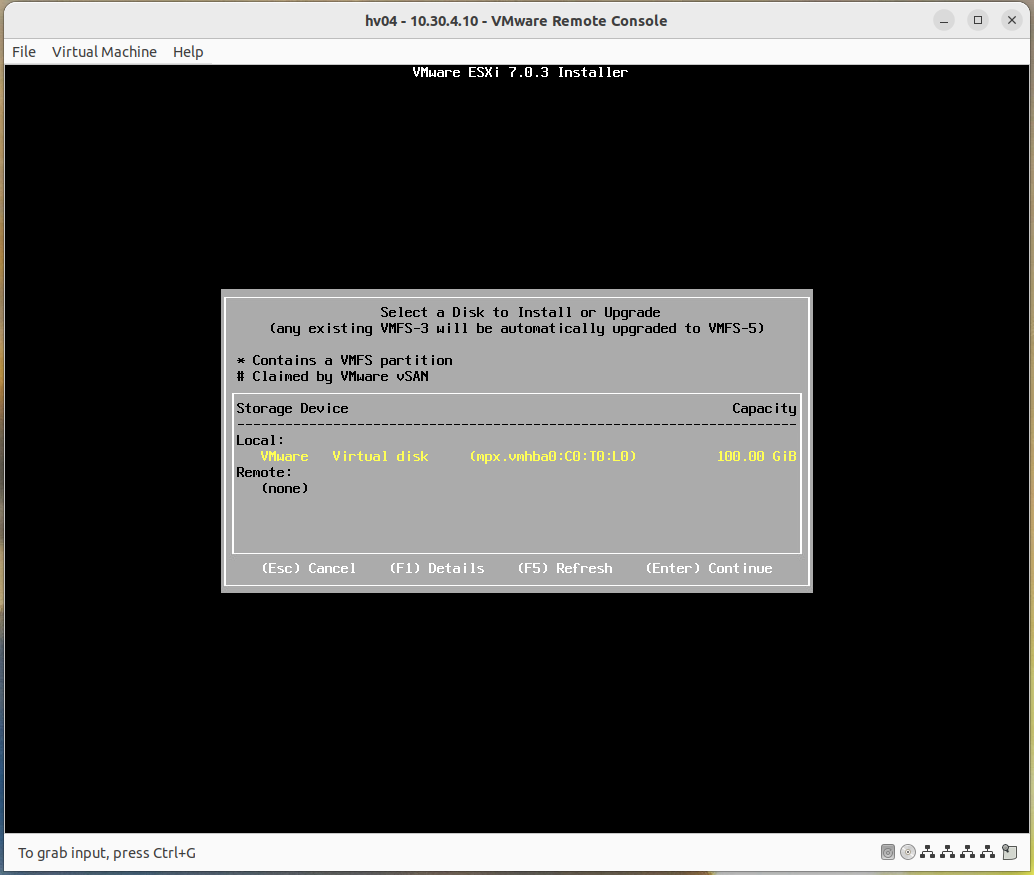1034x875 pixels.
Task: Click the second network adapter icon
Action: click(948, 852)
